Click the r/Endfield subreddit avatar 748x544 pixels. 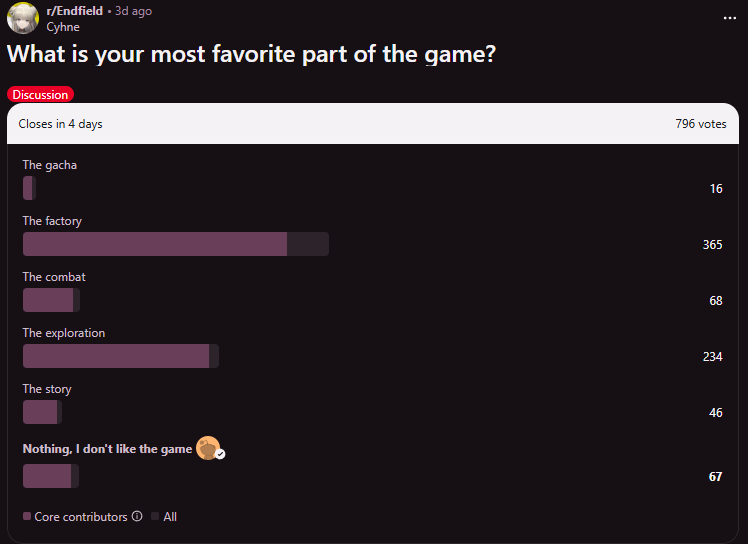coord(23,18)
